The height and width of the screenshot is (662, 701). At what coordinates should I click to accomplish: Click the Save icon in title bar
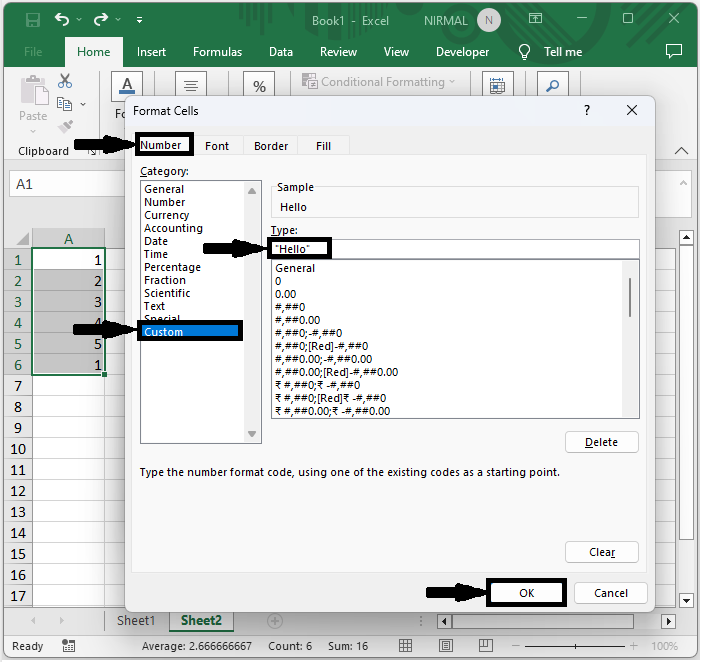tap(33, 20)
